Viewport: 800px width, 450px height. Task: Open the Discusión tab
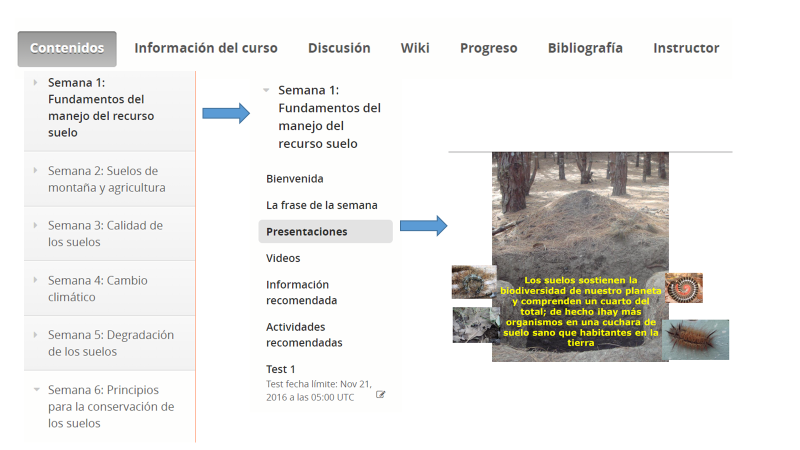pos(339,48)
